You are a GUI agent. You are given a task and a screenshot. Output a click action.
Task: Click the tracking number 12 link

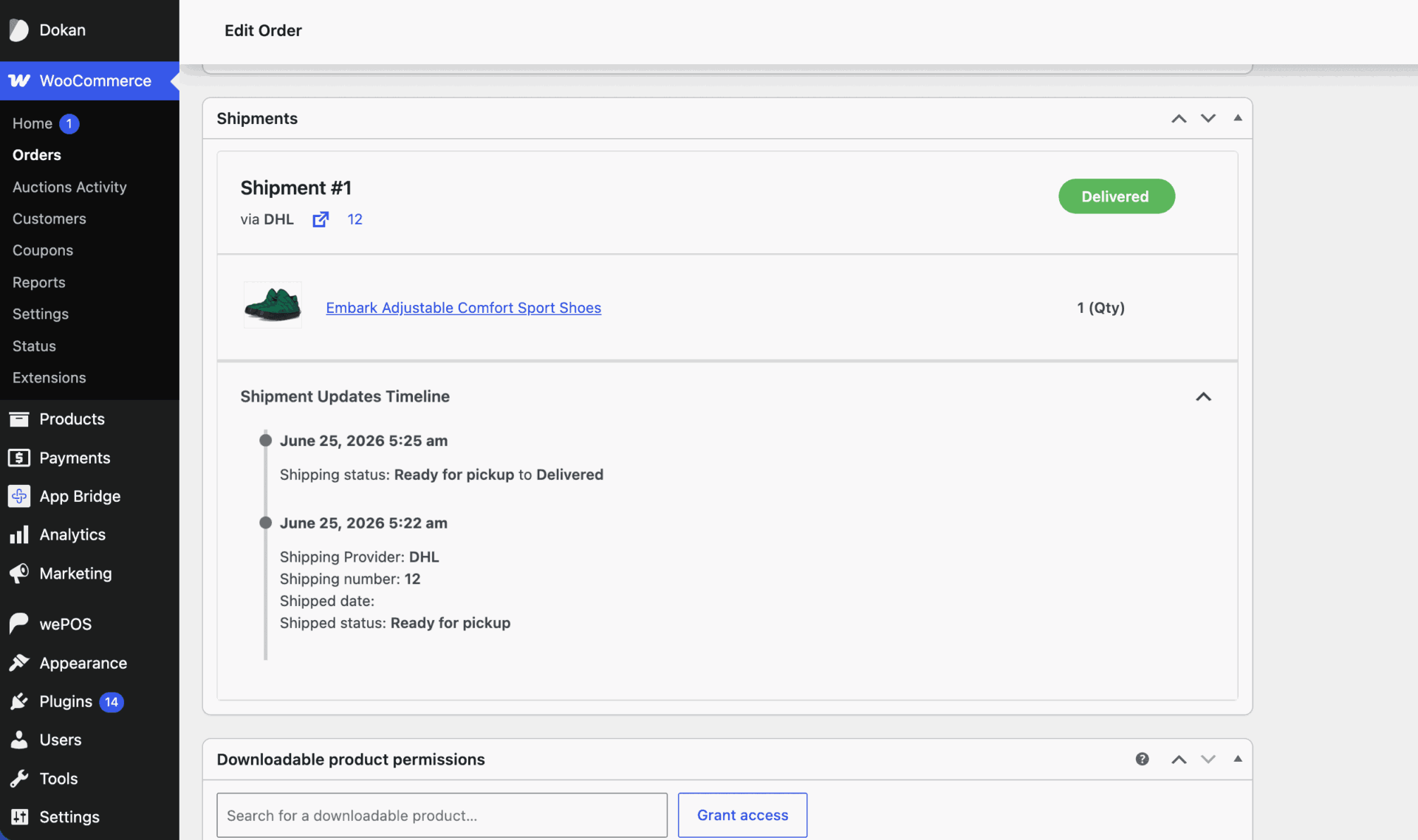[354, 219]
